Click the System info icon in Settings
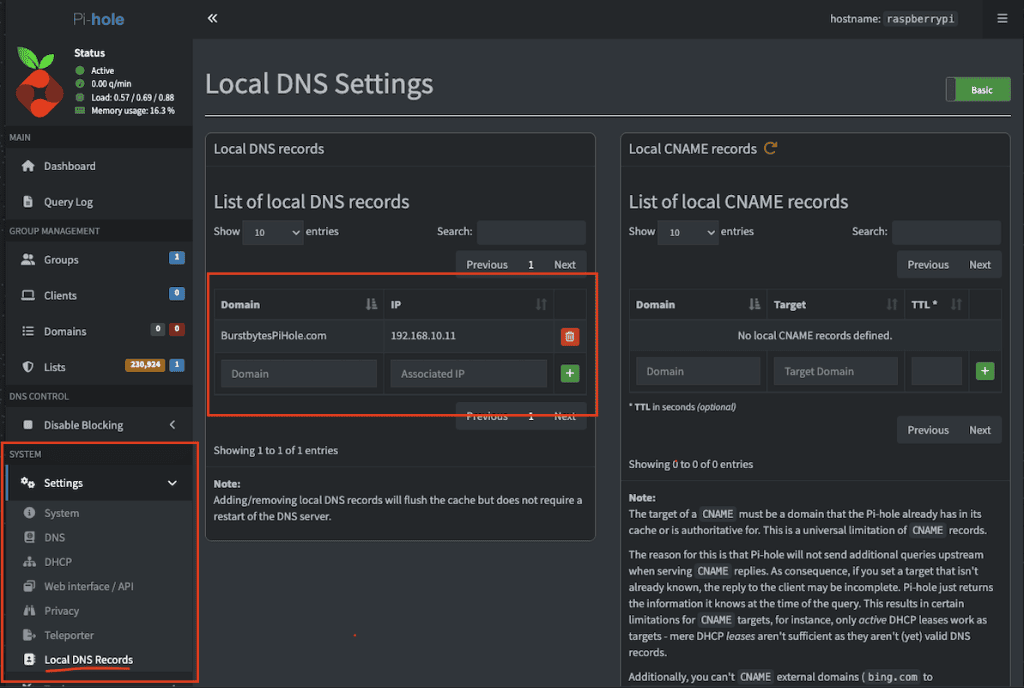This screenshot has height=688, width=1024. [29, 512]
